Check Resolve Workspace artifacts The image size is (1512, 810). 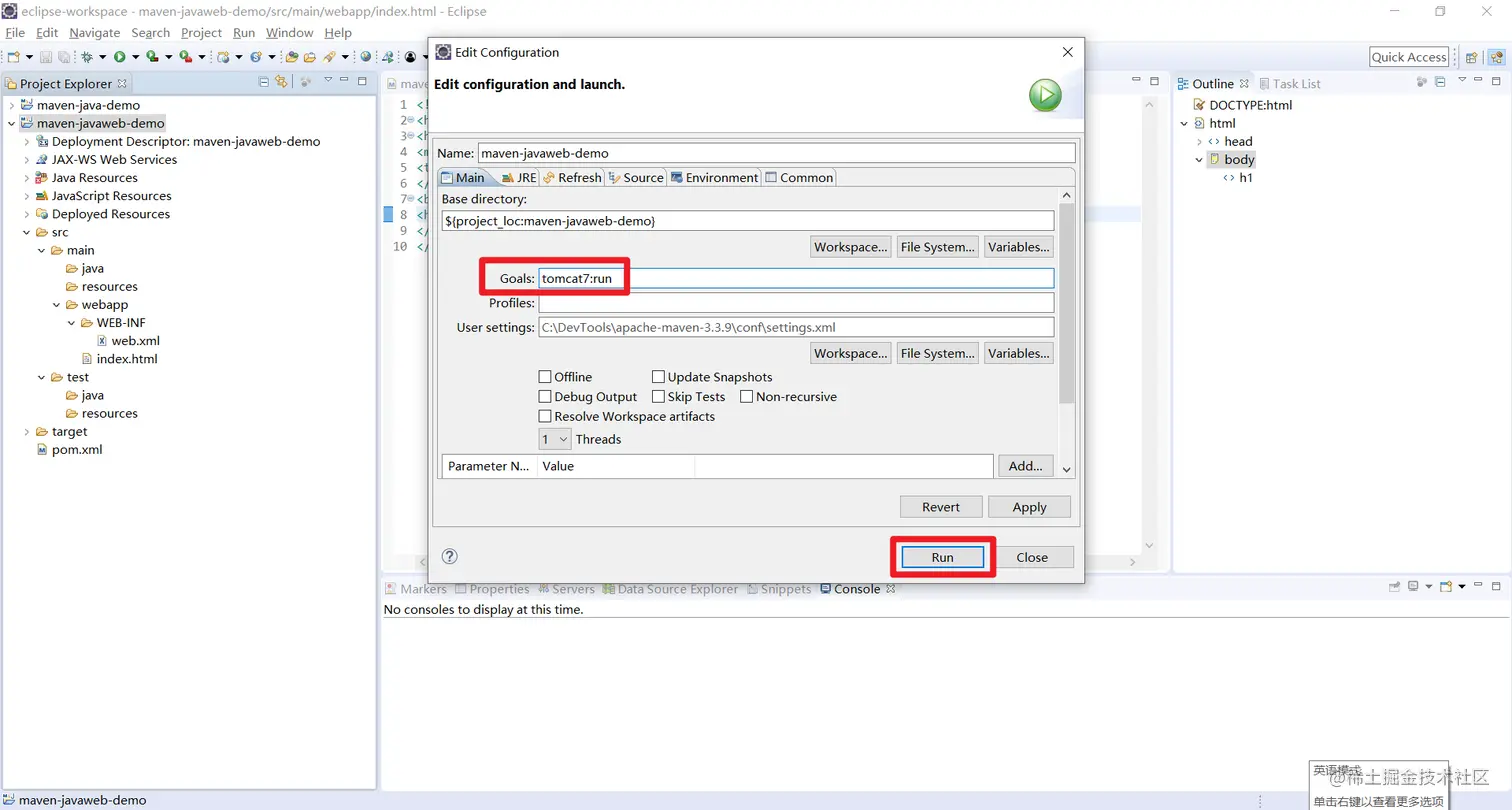tap(545, 416)
